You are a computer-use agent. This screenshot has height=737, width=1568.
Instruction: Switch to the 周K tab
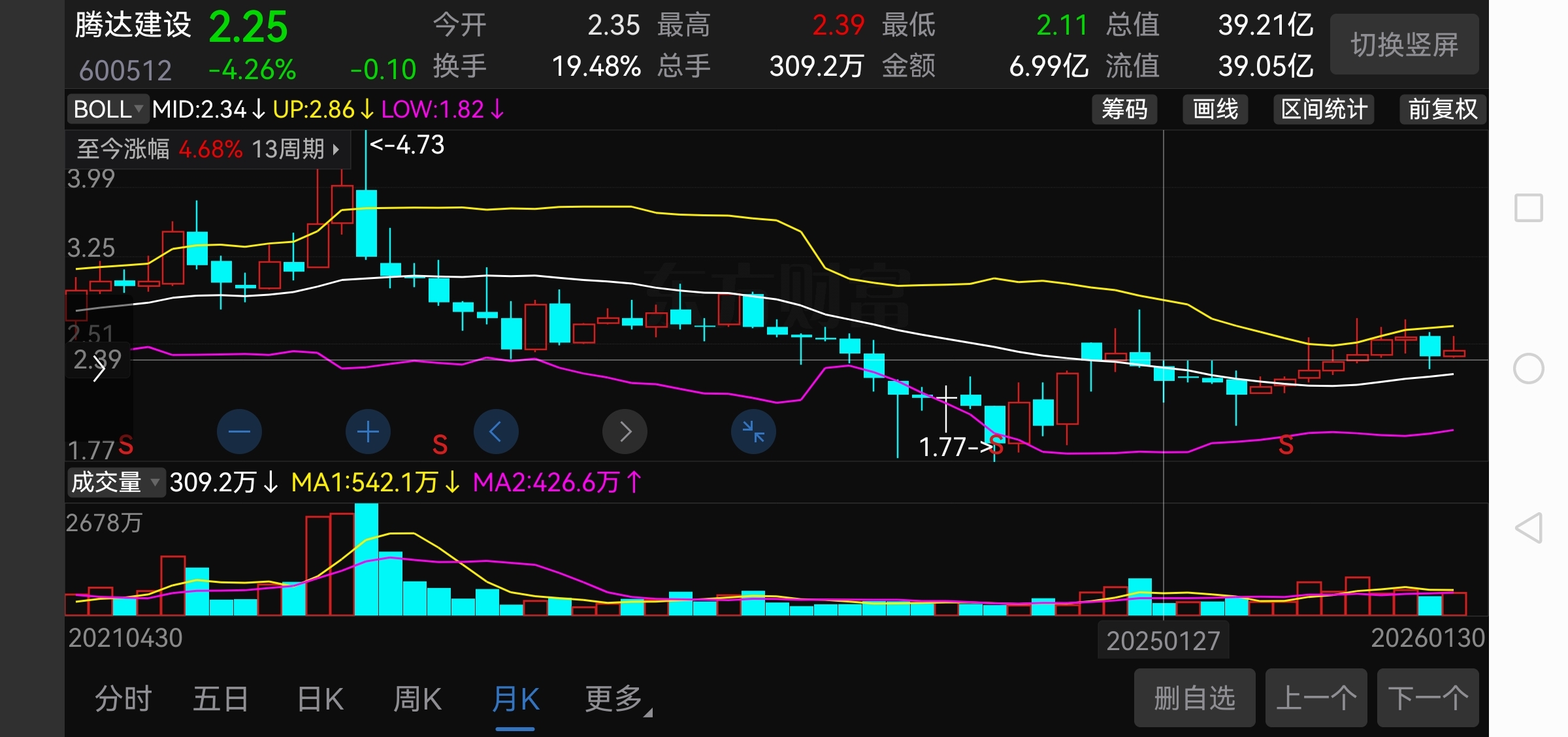point(417,699)
